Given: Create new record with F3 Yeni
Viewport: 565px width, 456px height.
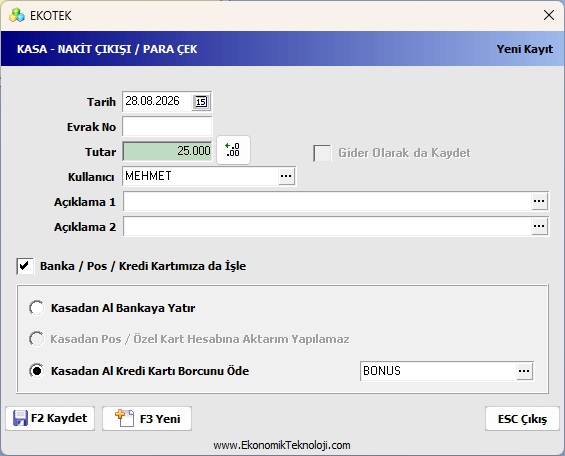Looking at the screenshot, I should click(x=147, y=419).
